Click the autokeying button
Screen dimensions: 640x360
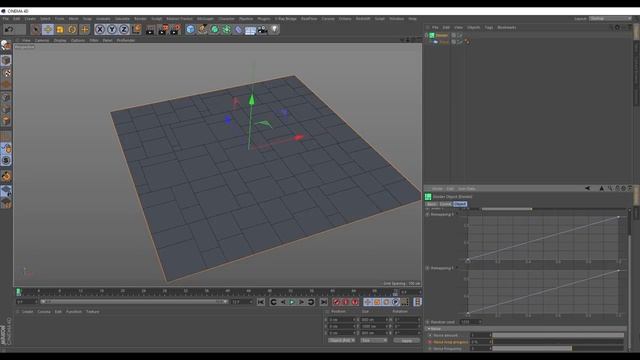346,302
